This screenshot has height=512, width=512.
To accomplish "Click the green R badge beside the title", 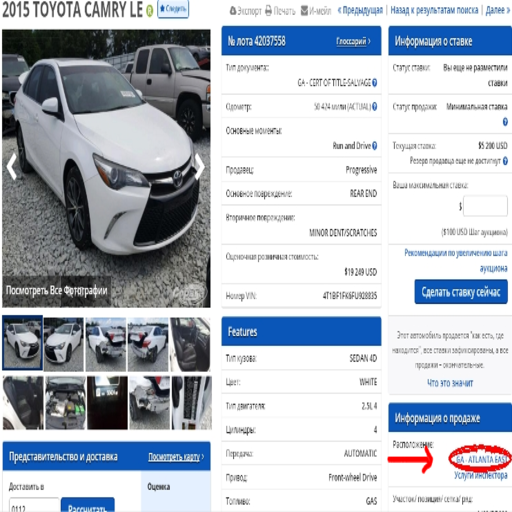I will click(x=150, y=11).
